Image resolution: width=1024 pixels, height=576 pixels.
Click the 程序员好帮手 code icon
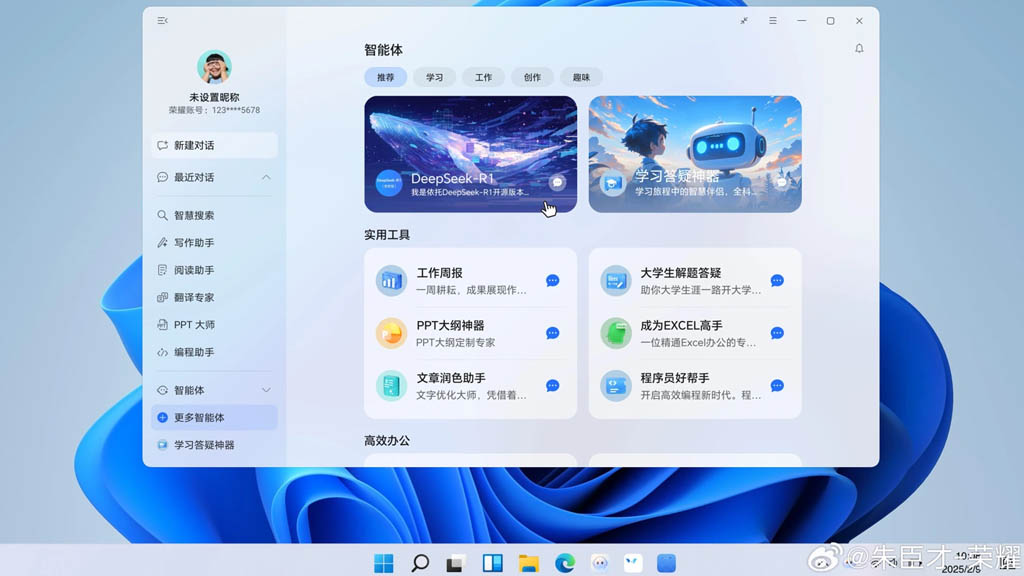click(x=616, y=385)
